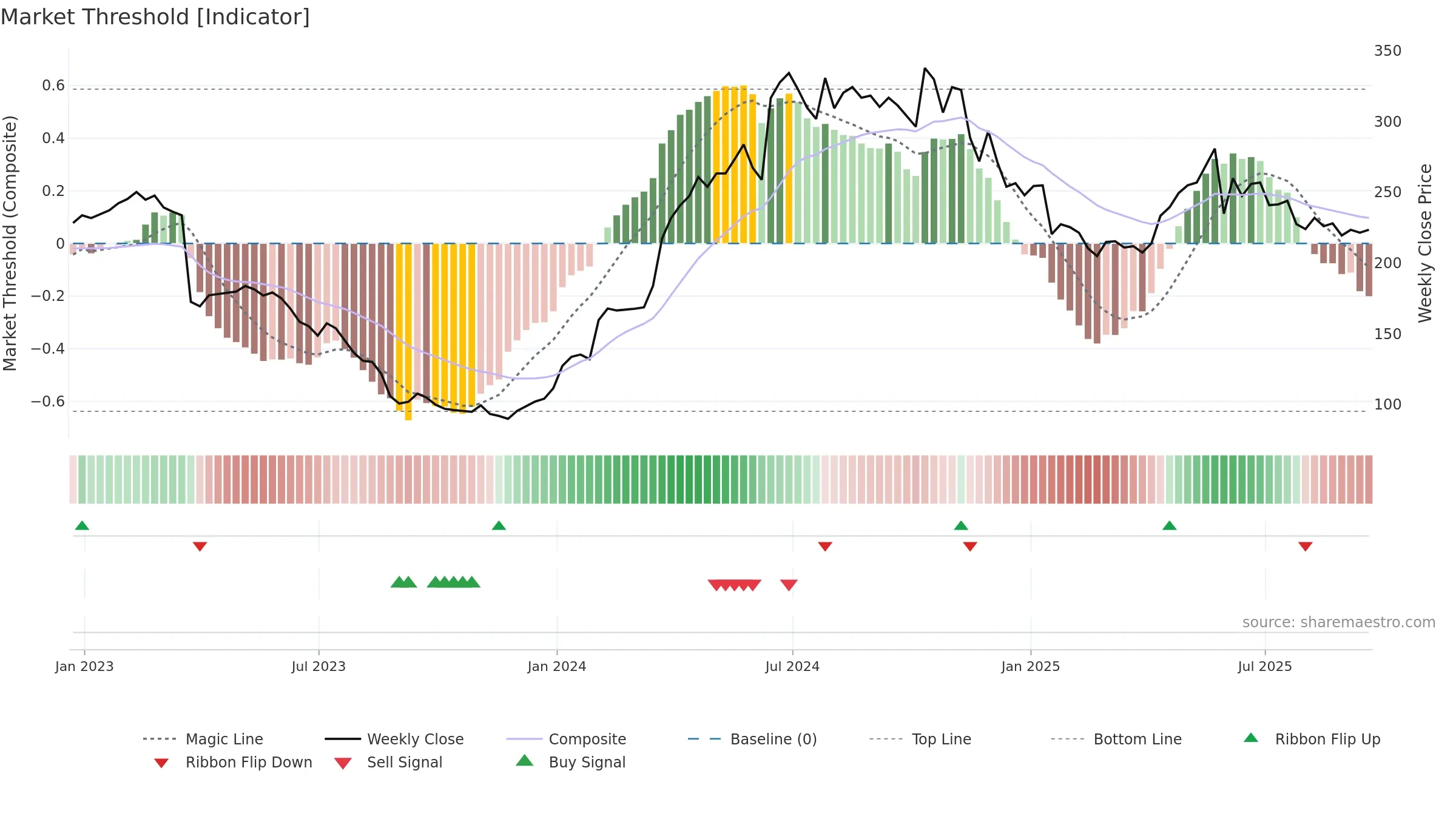Click the ribbon flip down marker near April 2023
The height and width of the screenshot is (819, 1456).
pyautogui.click(x=200, y=547)
